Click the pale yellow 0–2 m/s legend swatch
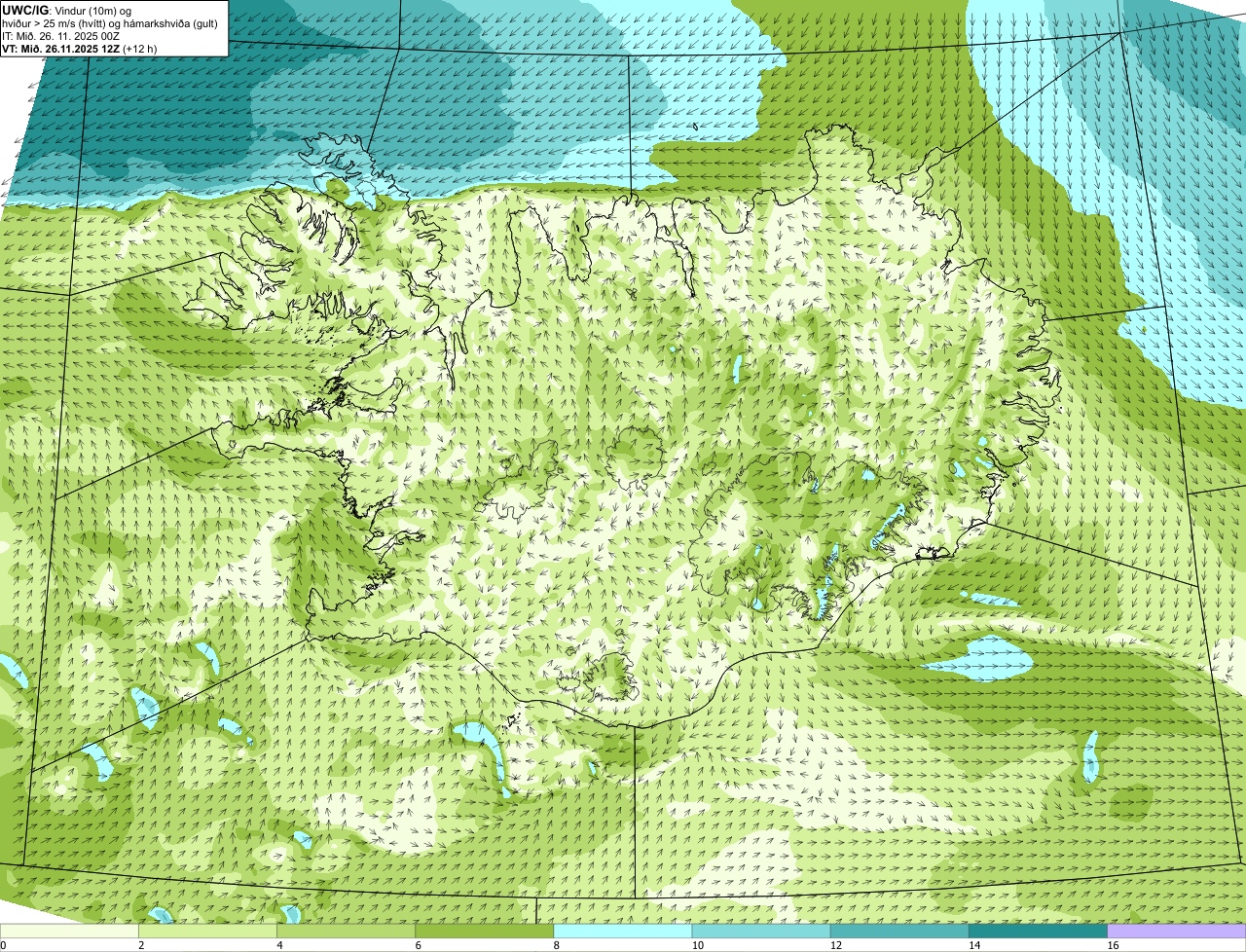This screenshot has width=1246, height=952. [x=70, y=932]
